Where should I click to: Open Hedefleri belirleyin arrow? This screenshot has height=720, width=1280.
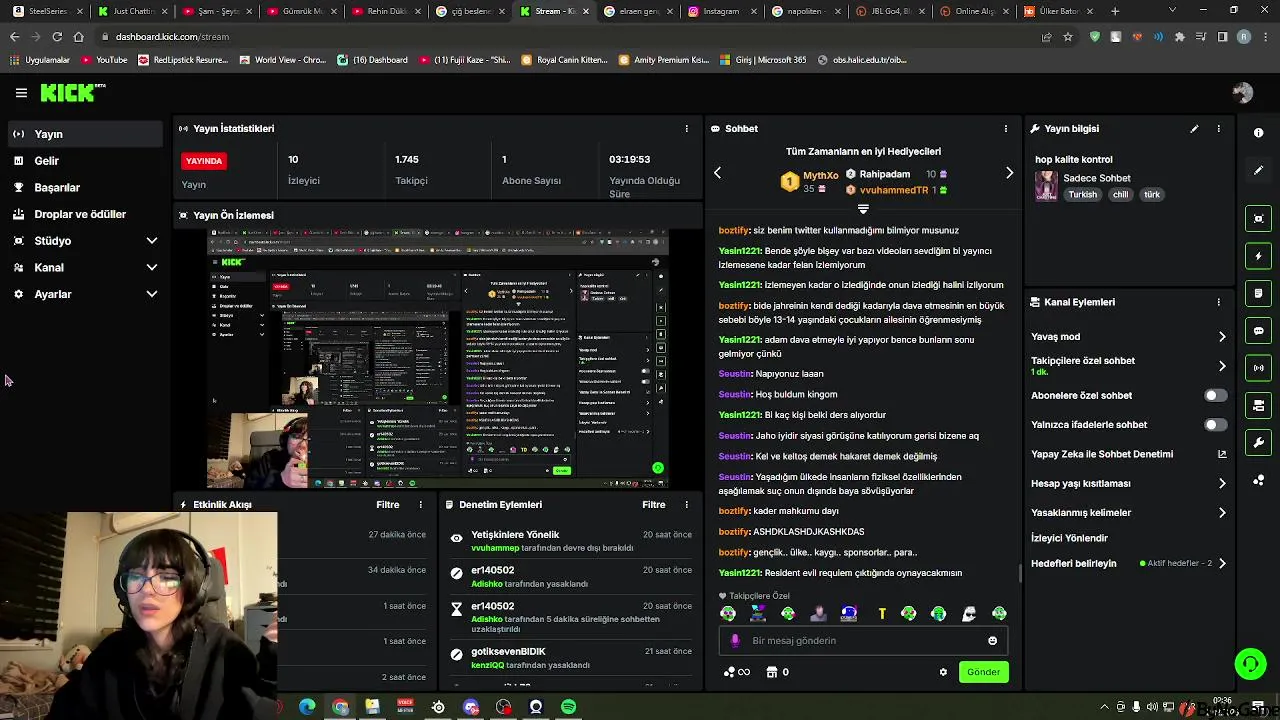(1221, 564)
